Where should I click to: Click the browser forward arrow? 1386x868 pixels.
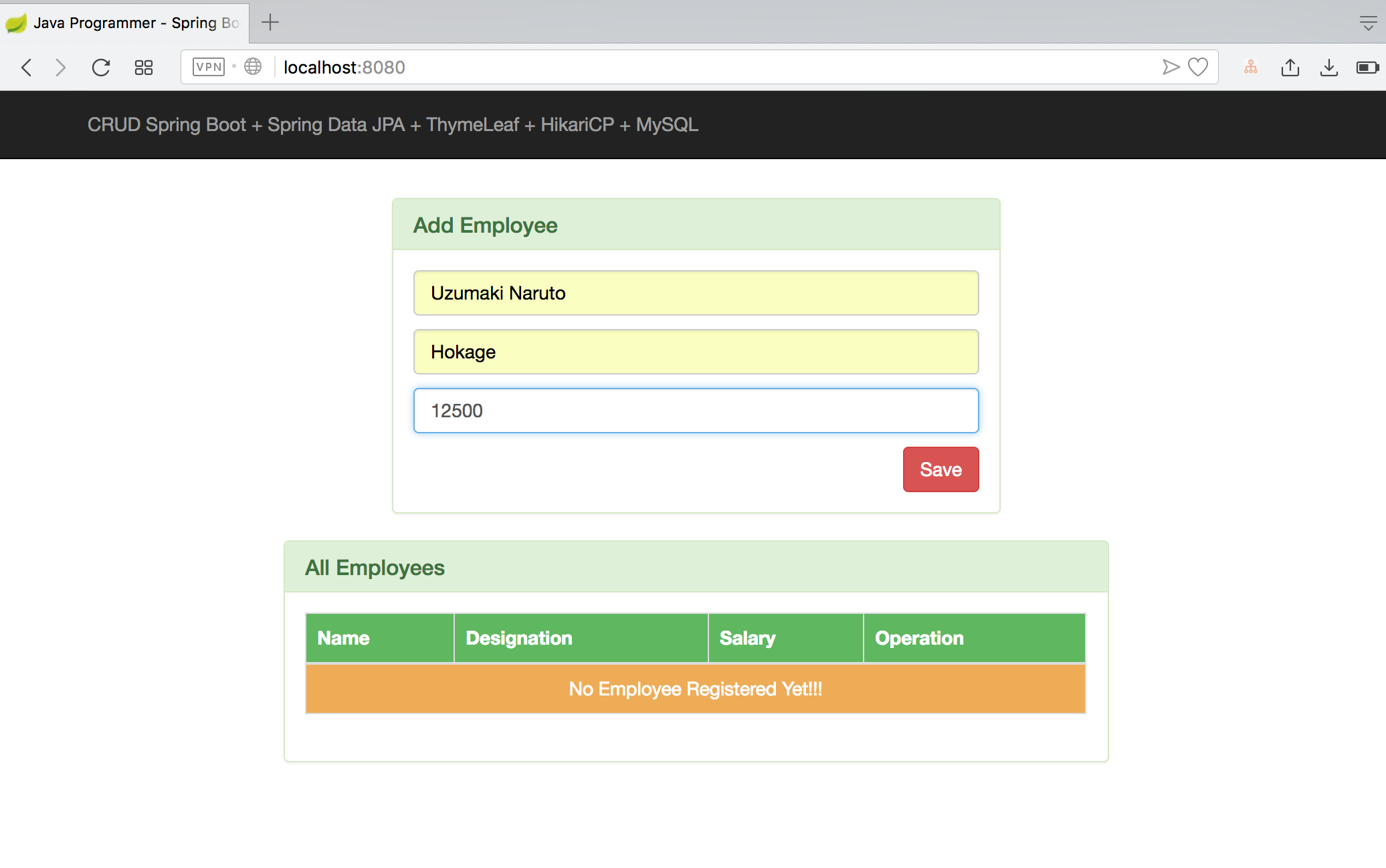pos(61,68)
